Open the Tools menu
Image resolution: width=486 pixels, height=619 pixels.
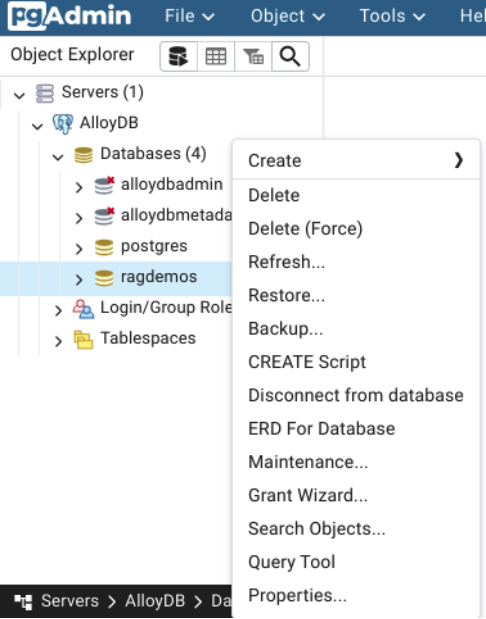pyautogui.click(x=392, y=16)
